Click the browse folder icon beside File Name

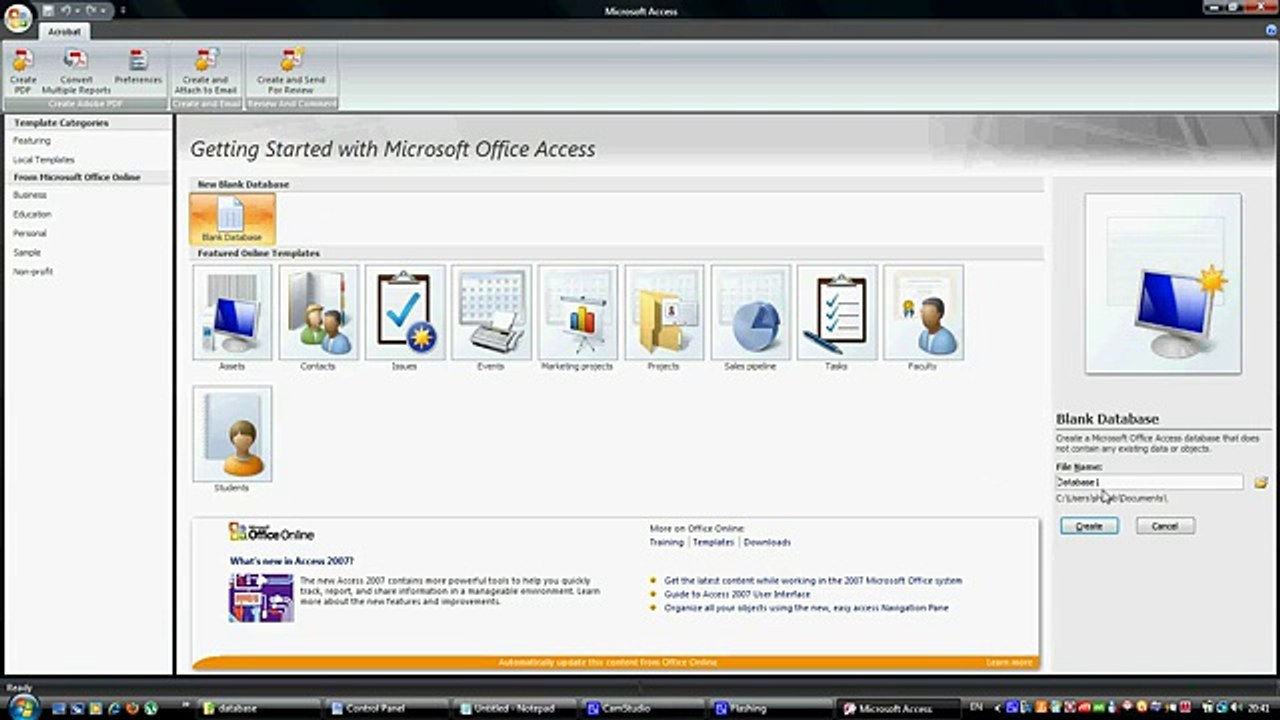point(1260,483)
